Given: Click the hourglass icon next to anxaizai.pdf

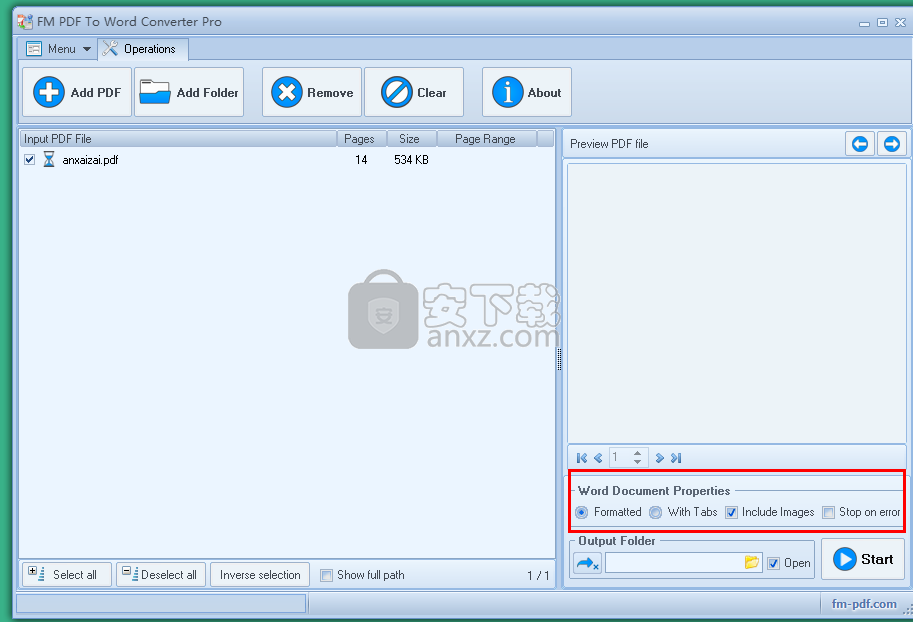Looking at the screenshot, I should [49, 159].
